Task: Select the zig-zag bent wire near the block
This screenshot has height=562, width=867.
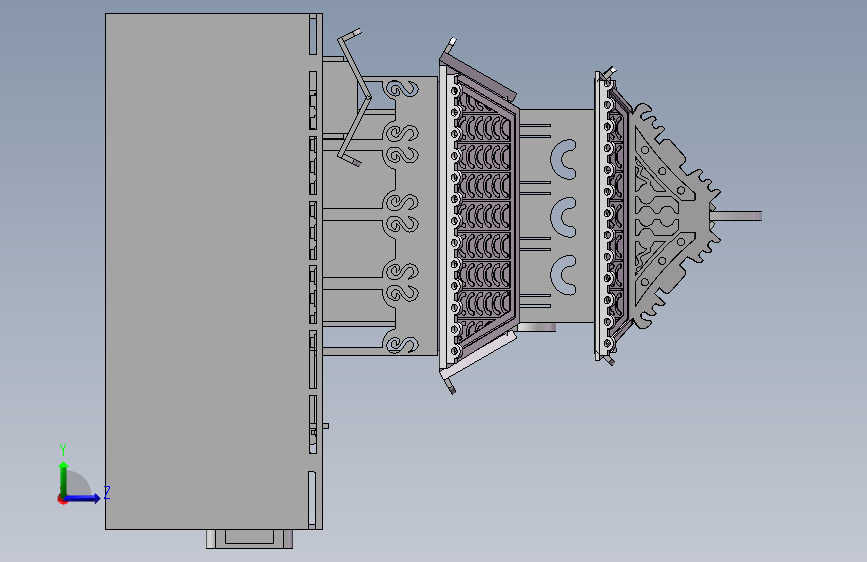Action: tap(353, 97)
